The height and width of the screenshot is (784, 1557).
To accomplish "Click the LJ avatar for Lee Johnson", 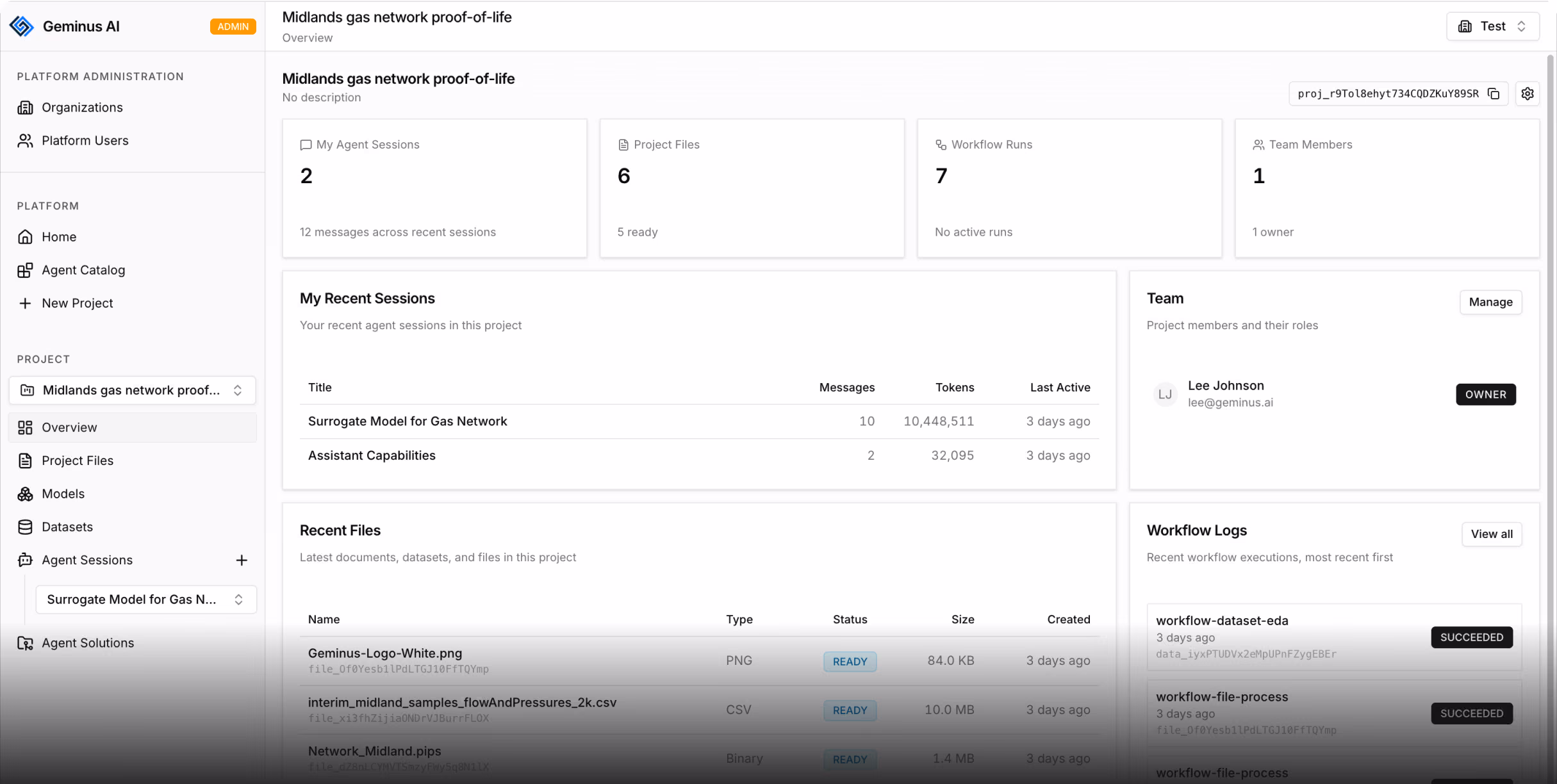I will 1165,395.
